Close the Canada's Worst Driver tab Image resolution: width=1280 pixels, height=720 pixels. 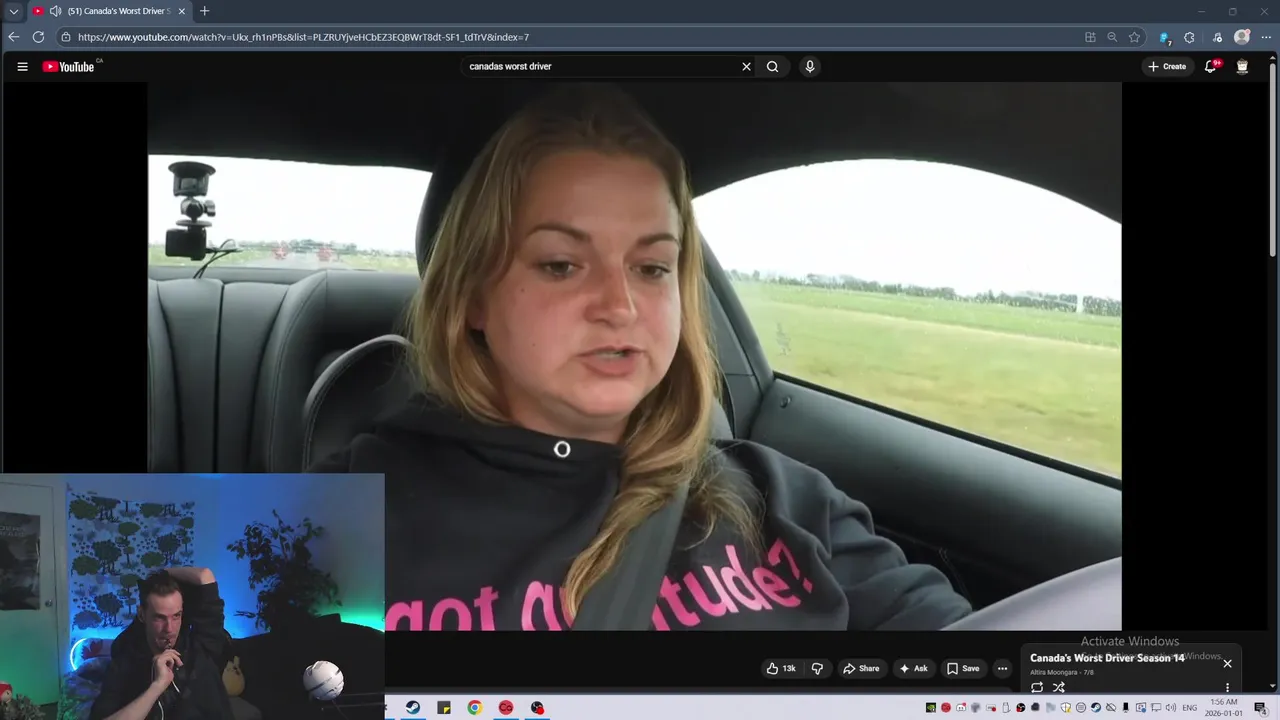182,11
